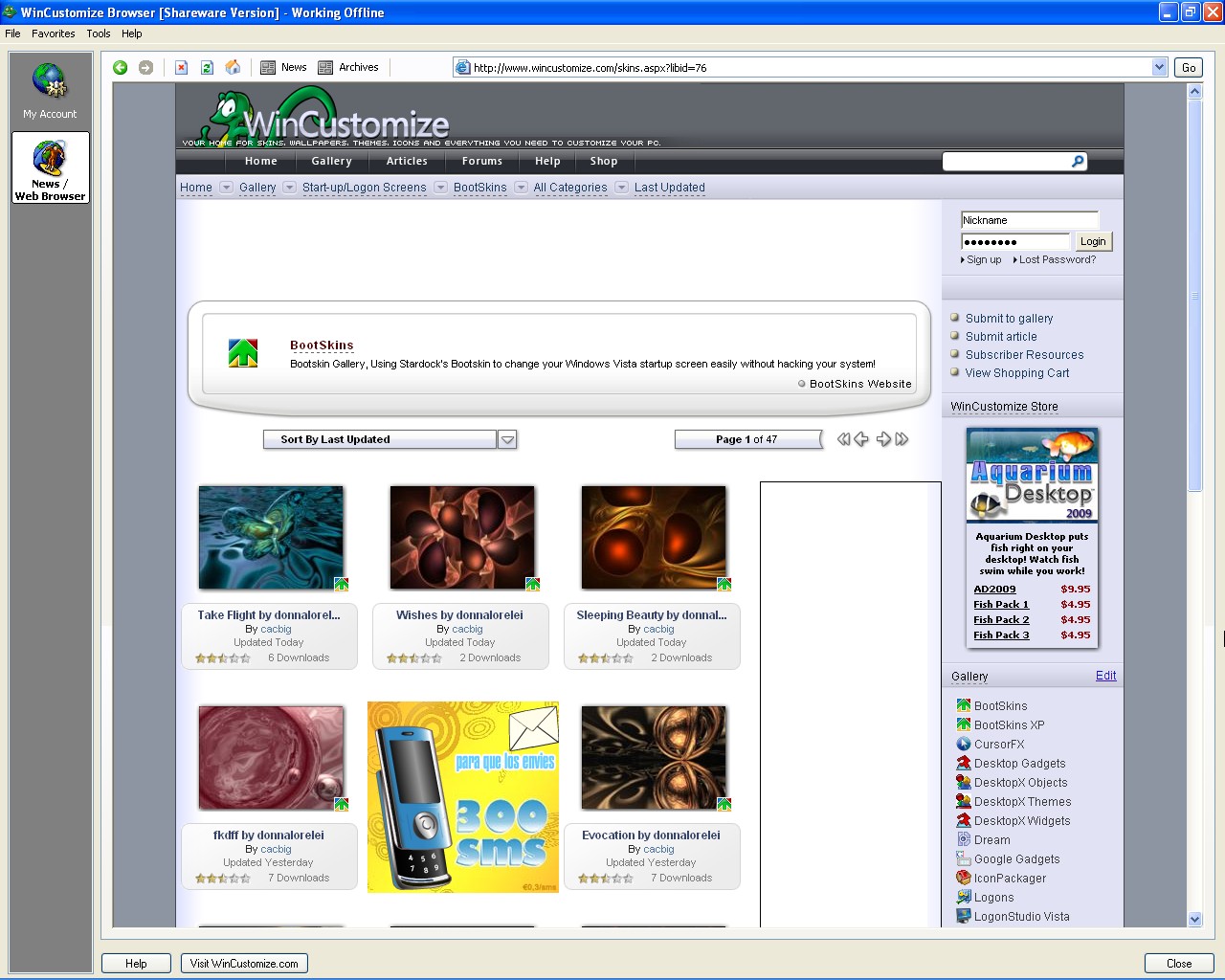Click the page scrollbar down arrow
The image size is (1225, 980).
pyautogui.click(x=1194, y=919)
